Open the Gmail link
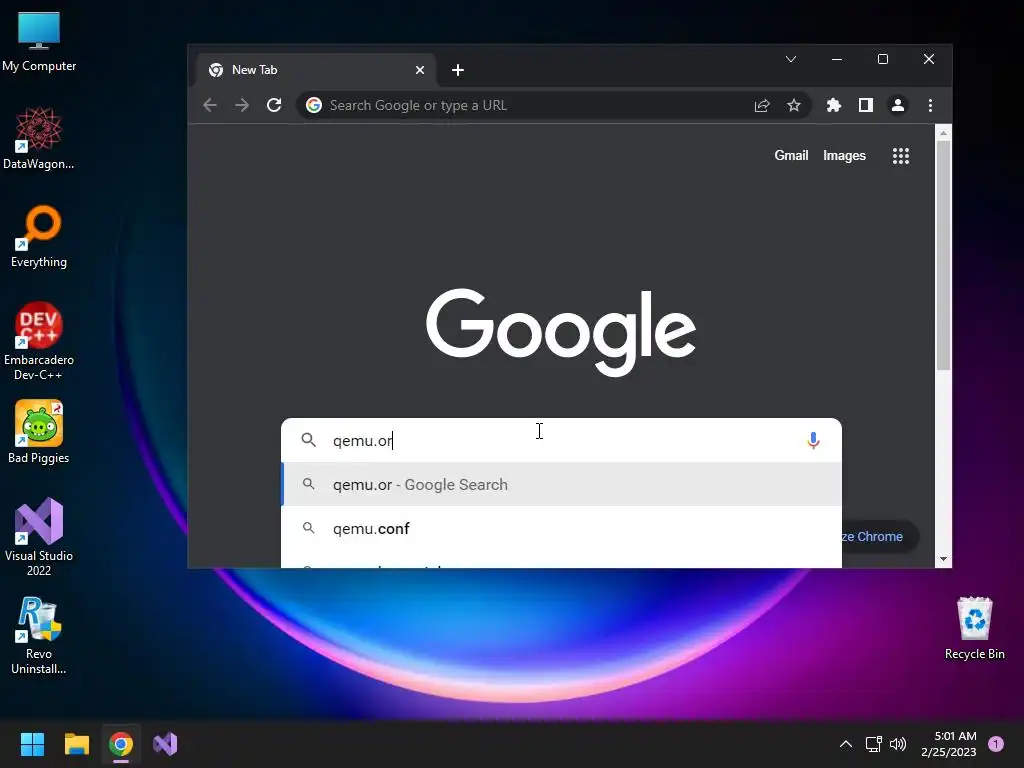Screen dimensions: 1024x768 coord(791,155)
